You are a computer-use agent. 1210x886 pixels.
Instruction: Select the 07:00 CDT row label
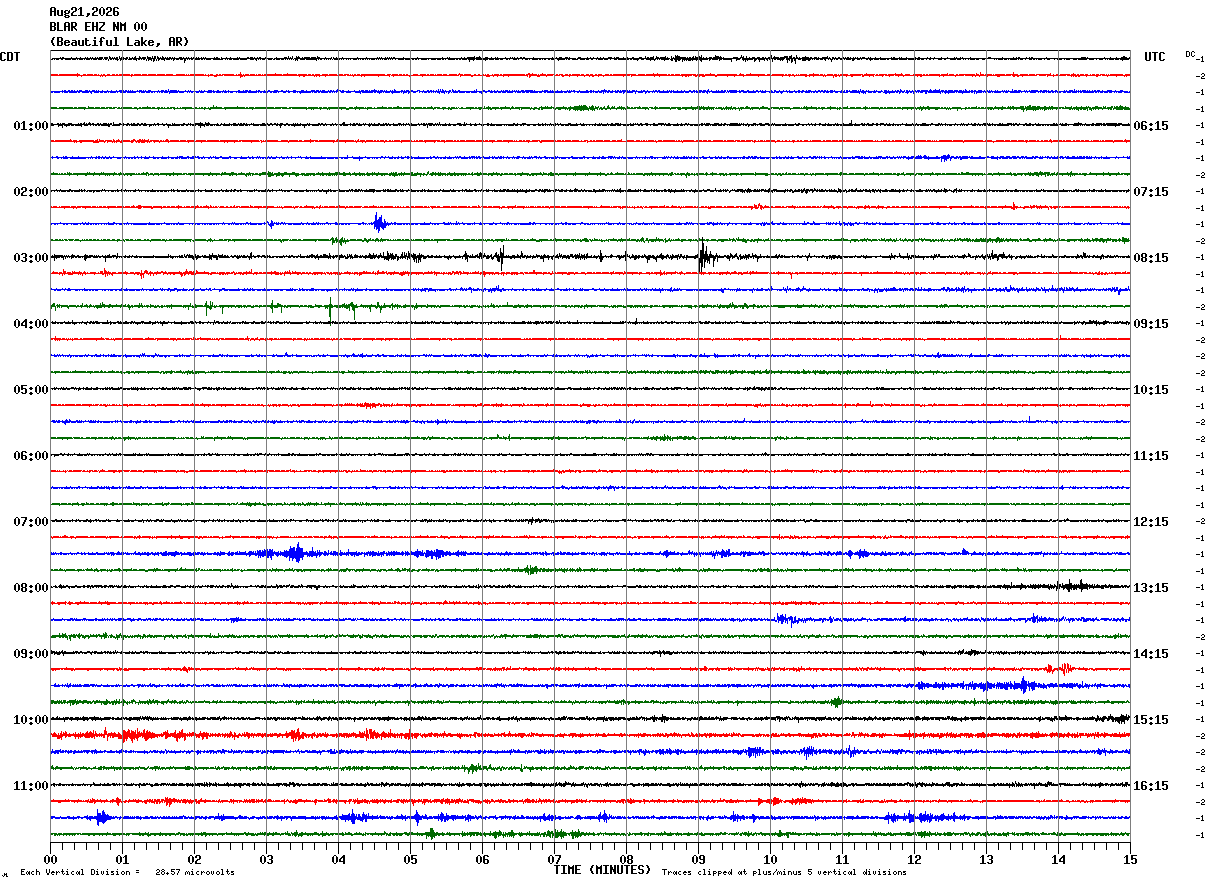(x=30, y=521)
